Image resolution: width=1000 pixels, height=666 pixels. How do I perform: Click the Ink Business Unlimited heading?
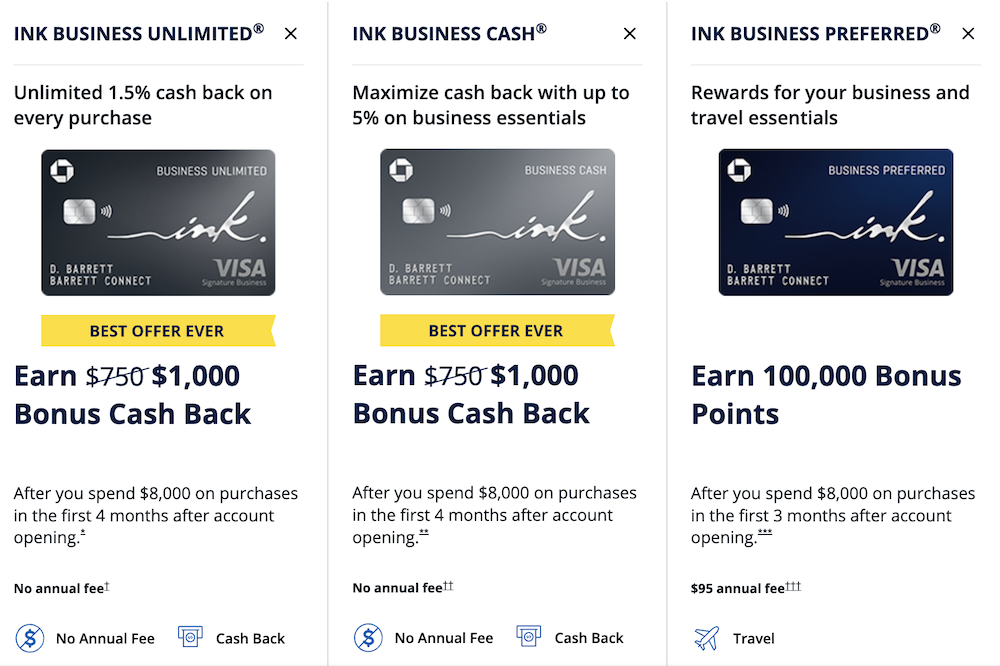[x=139, y=33]
